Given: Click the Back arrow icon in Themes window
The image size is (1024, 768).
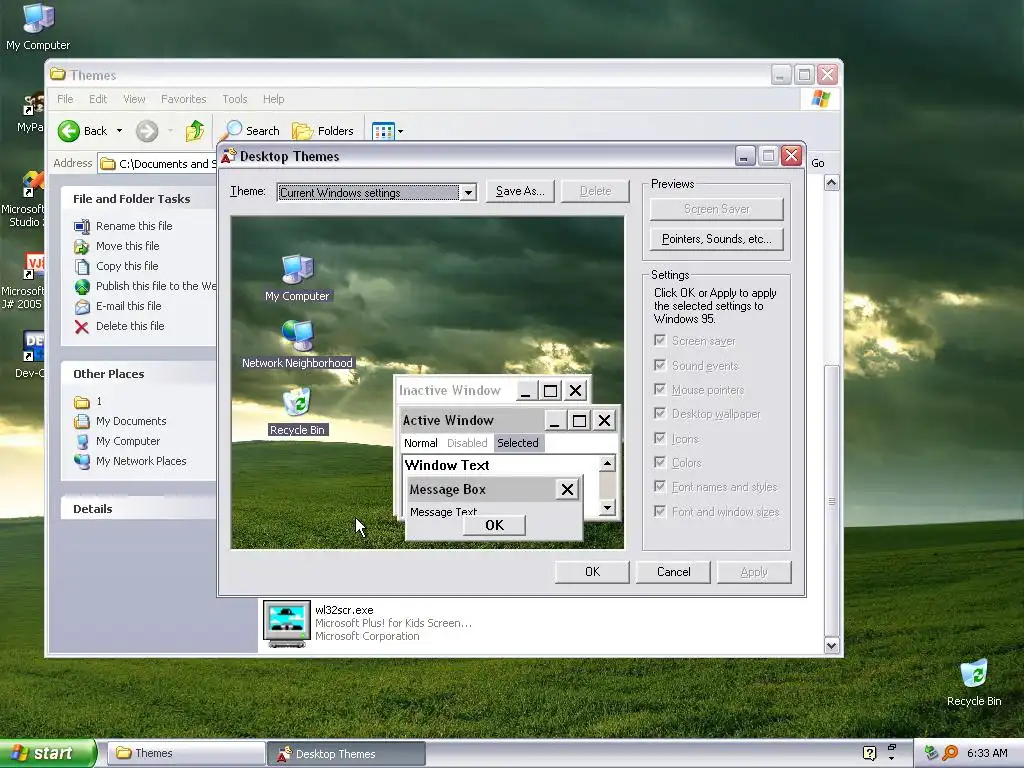Looking at the screenshot, I should [69, 131].
